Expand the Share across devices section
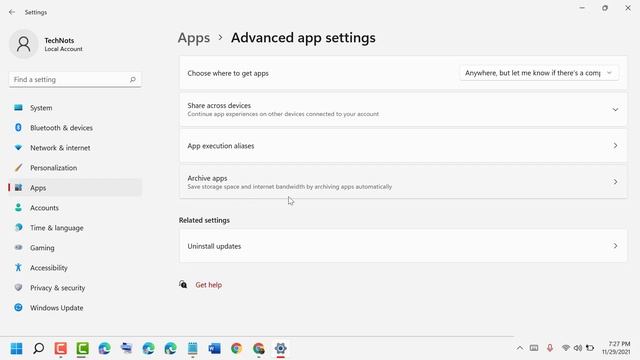640x360 pixels. [403, 109]
